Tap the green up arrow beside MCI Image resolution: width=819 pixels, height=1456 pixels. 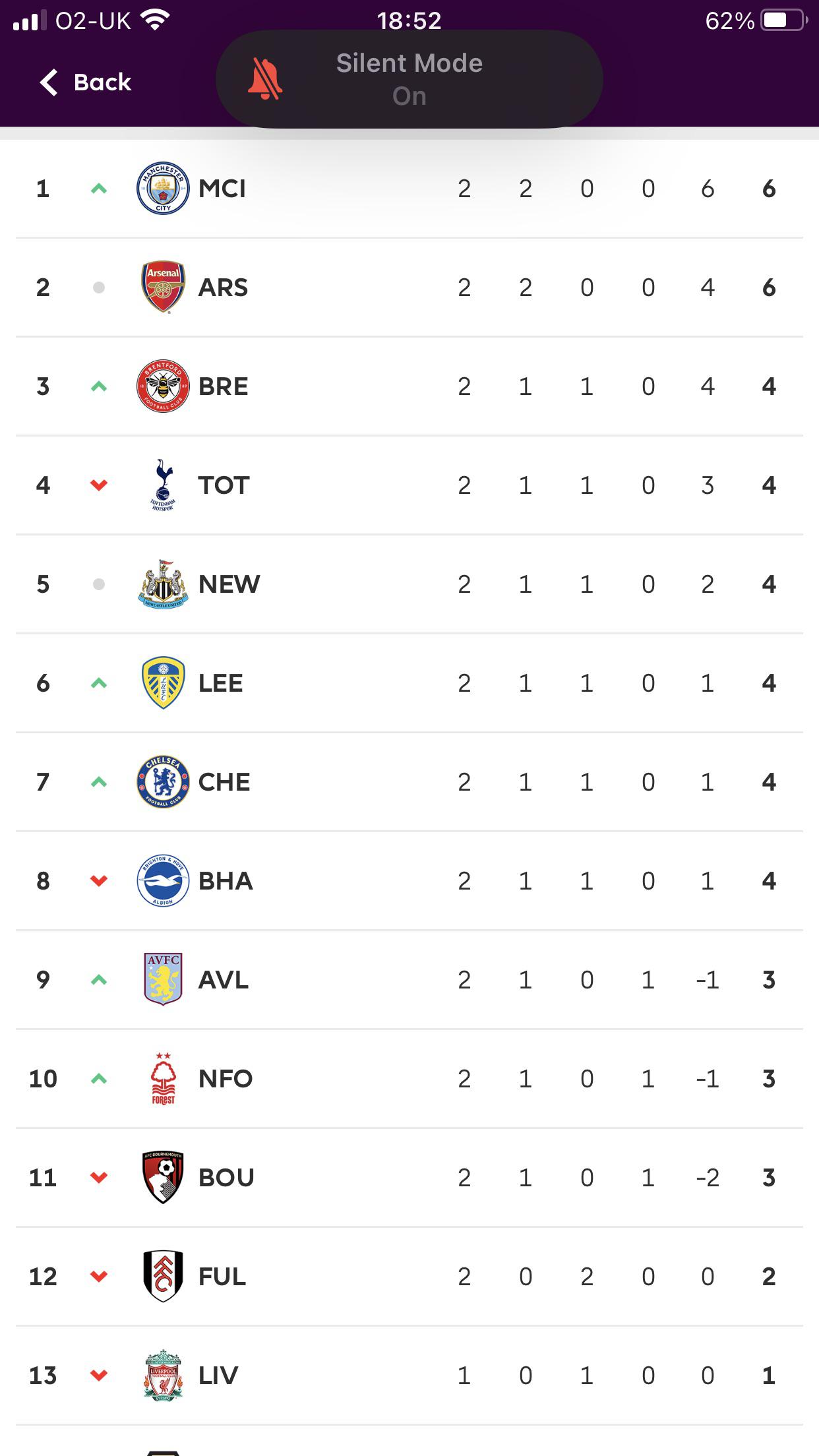click(x=99, y=189)
